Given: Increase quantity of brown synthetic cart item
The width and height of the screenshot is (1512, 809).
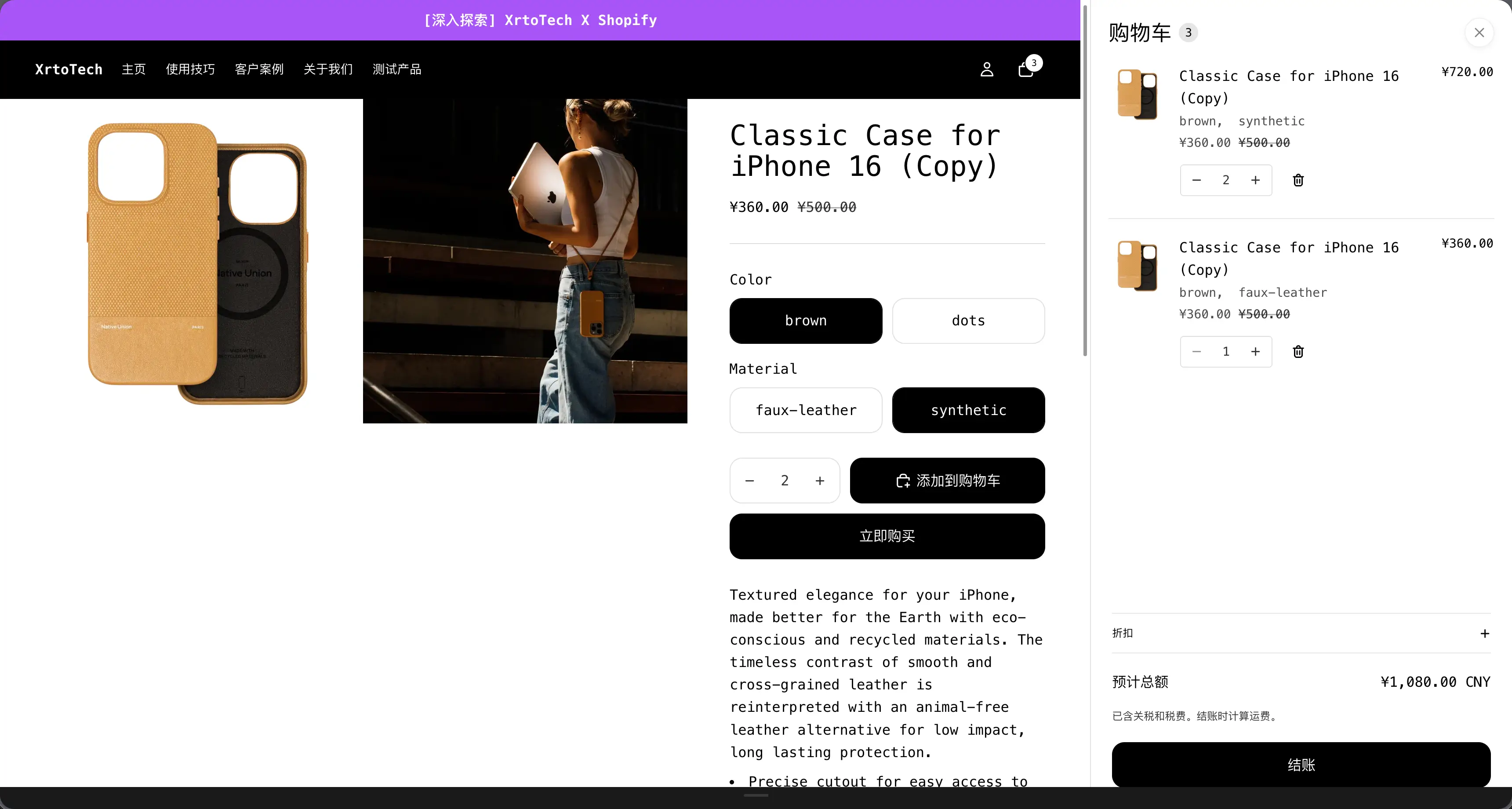Looking at the screenshot, I should point(1255,180).
